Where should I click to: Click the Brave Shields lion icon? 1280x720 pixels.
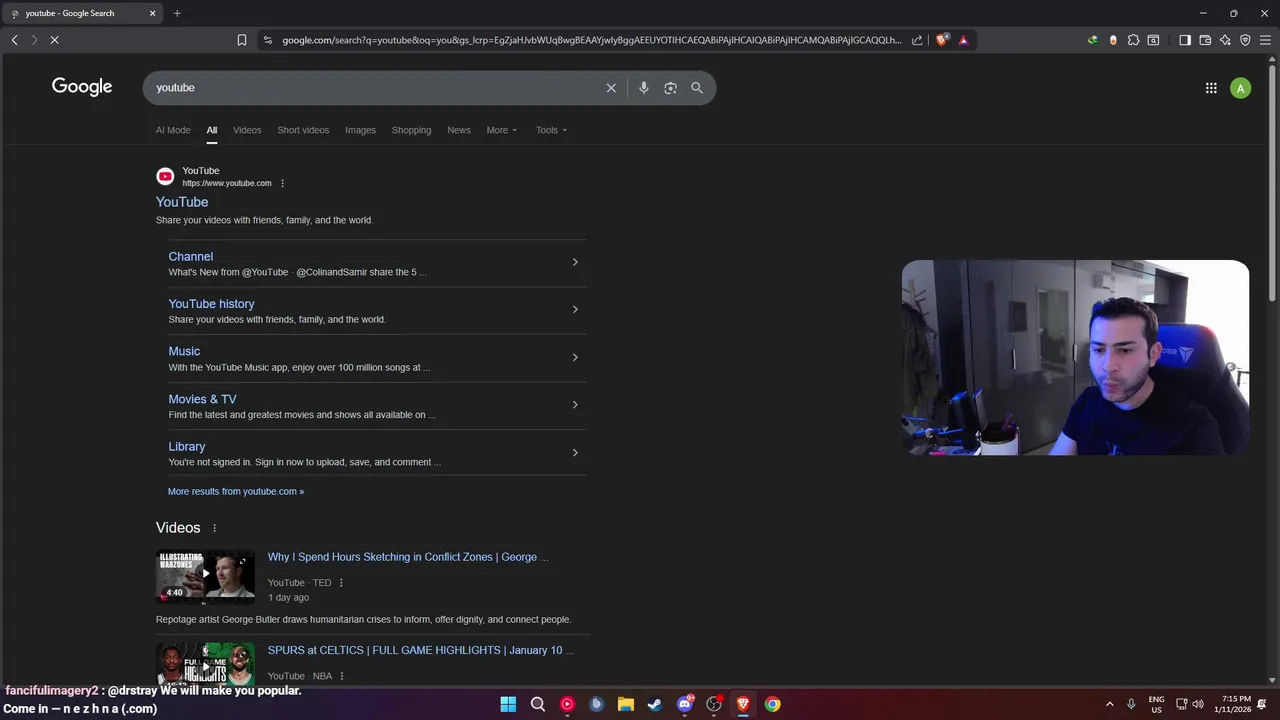coord(942,40)
